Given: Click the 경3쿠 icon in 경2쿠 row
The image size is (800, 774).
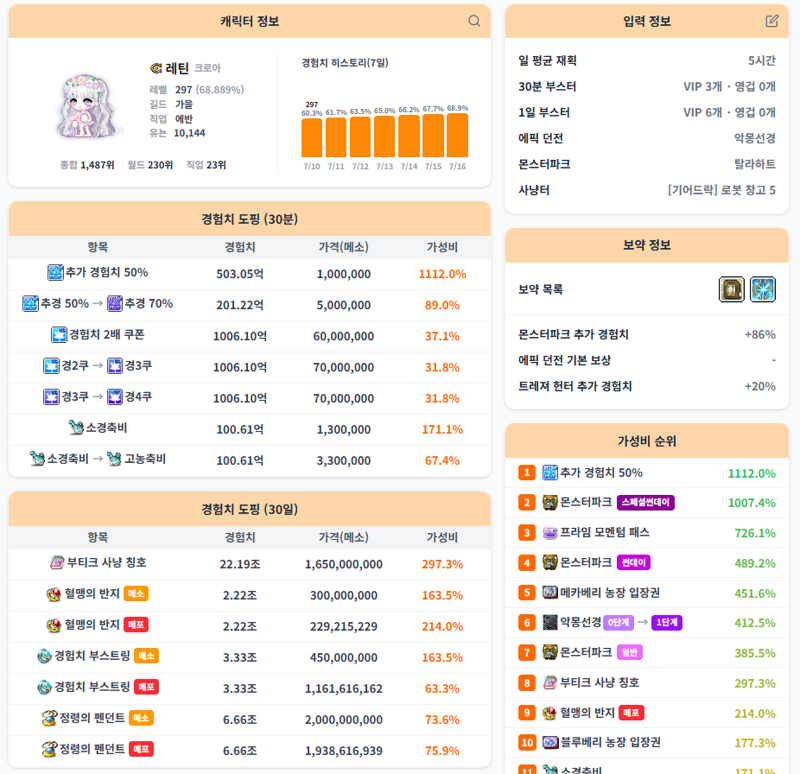Looking at the screenshot, I should point(115,366).
